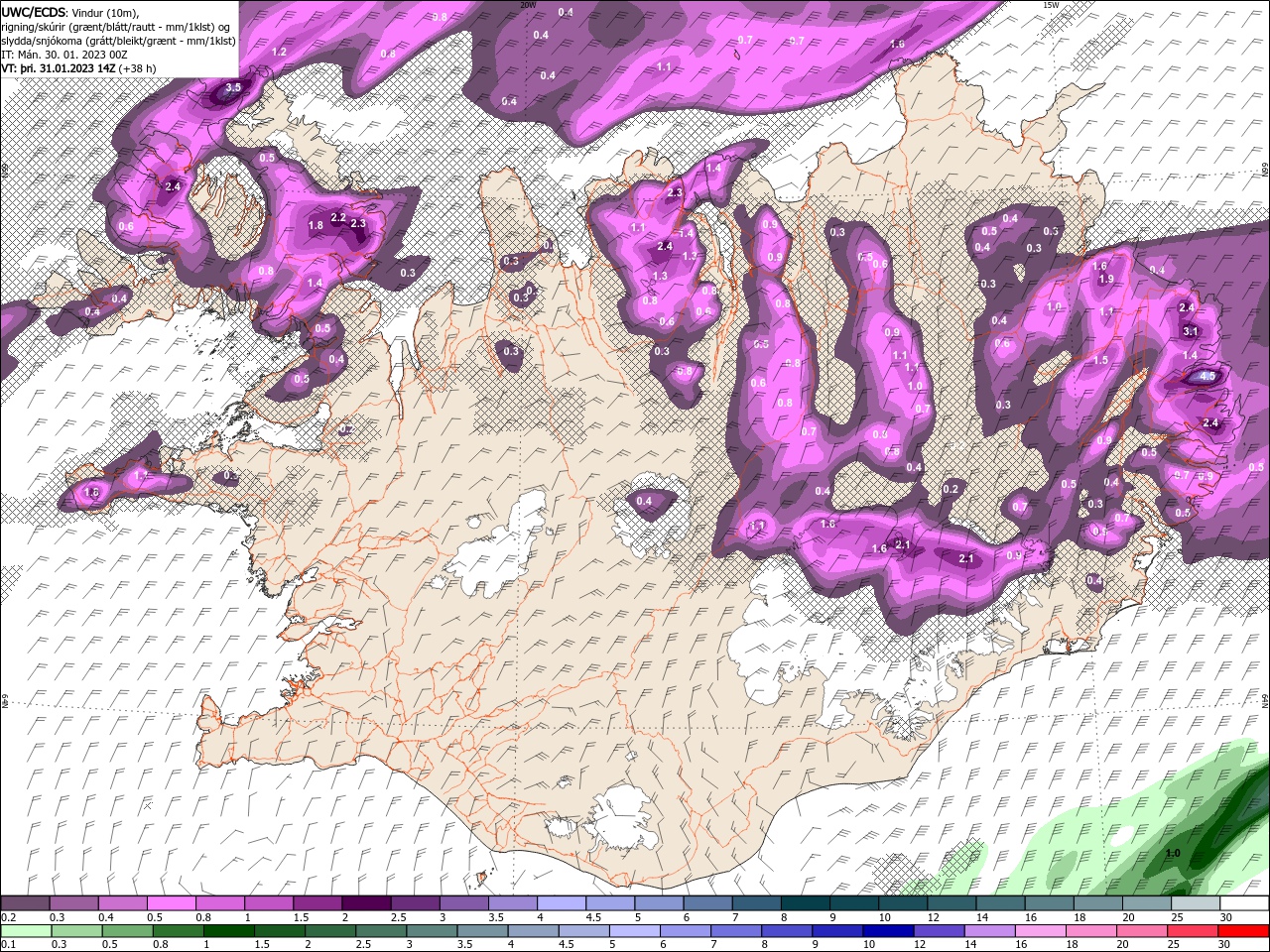
Task: Select the dark mauve swatch between 0.2 and 0.3
Action: point(25,902)
